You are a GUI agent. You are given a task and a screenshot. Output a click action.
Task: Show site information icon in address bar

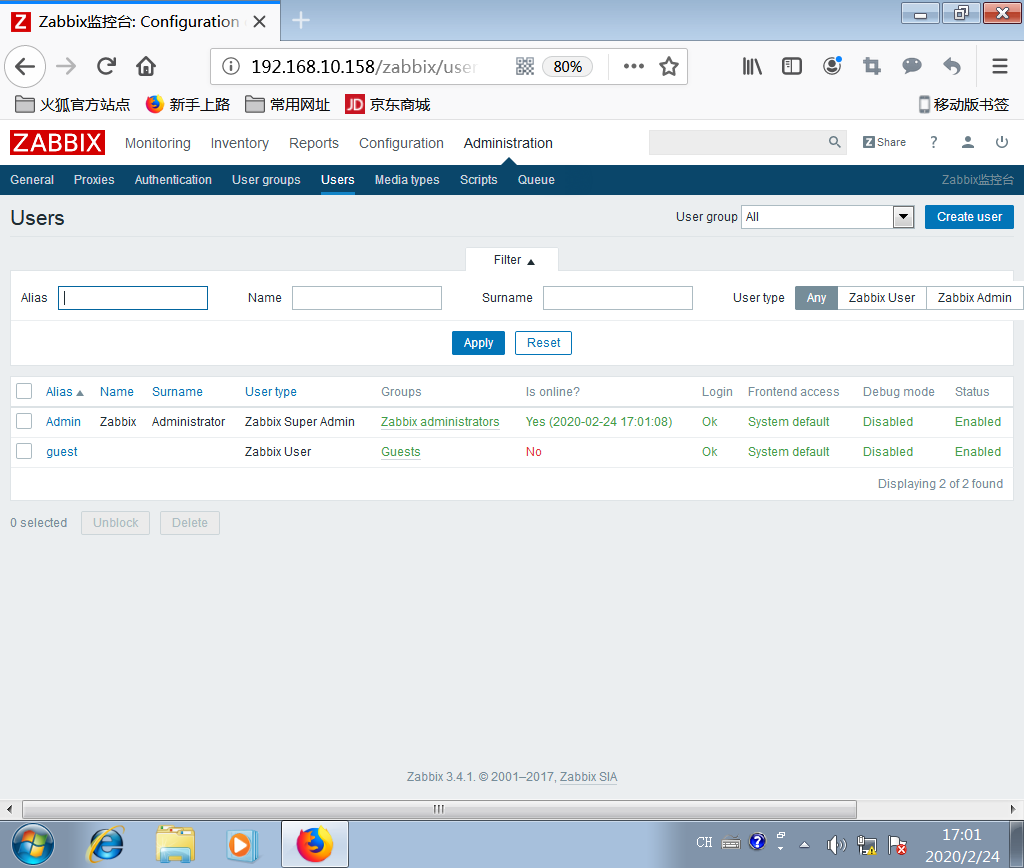pos(231,66)
